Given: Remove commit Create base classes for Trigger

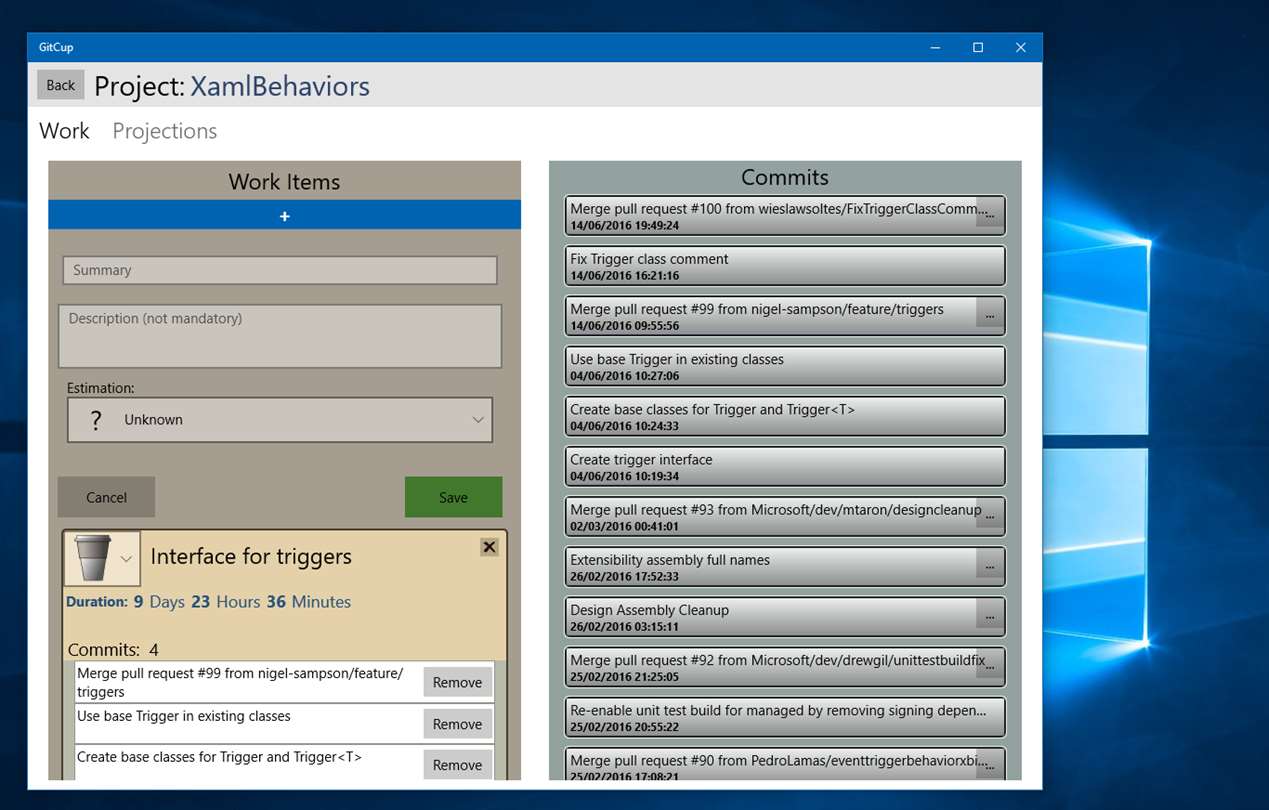Looking at the screenshot, I should pyautogui.click(x=457, y=765).
